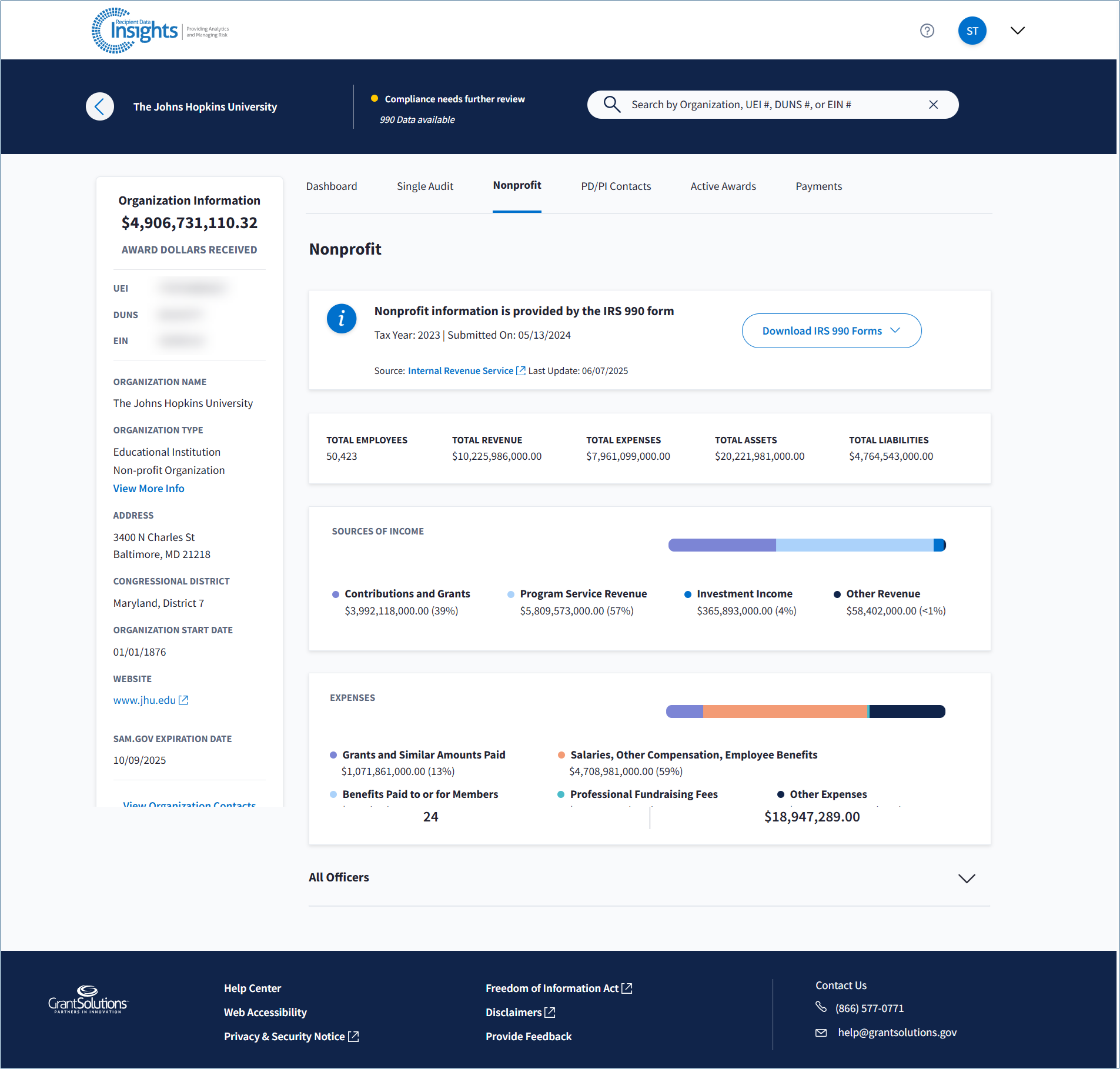Click the back arrow button
Viewport: 1120px width, 1069px height.
coord(100,106)
